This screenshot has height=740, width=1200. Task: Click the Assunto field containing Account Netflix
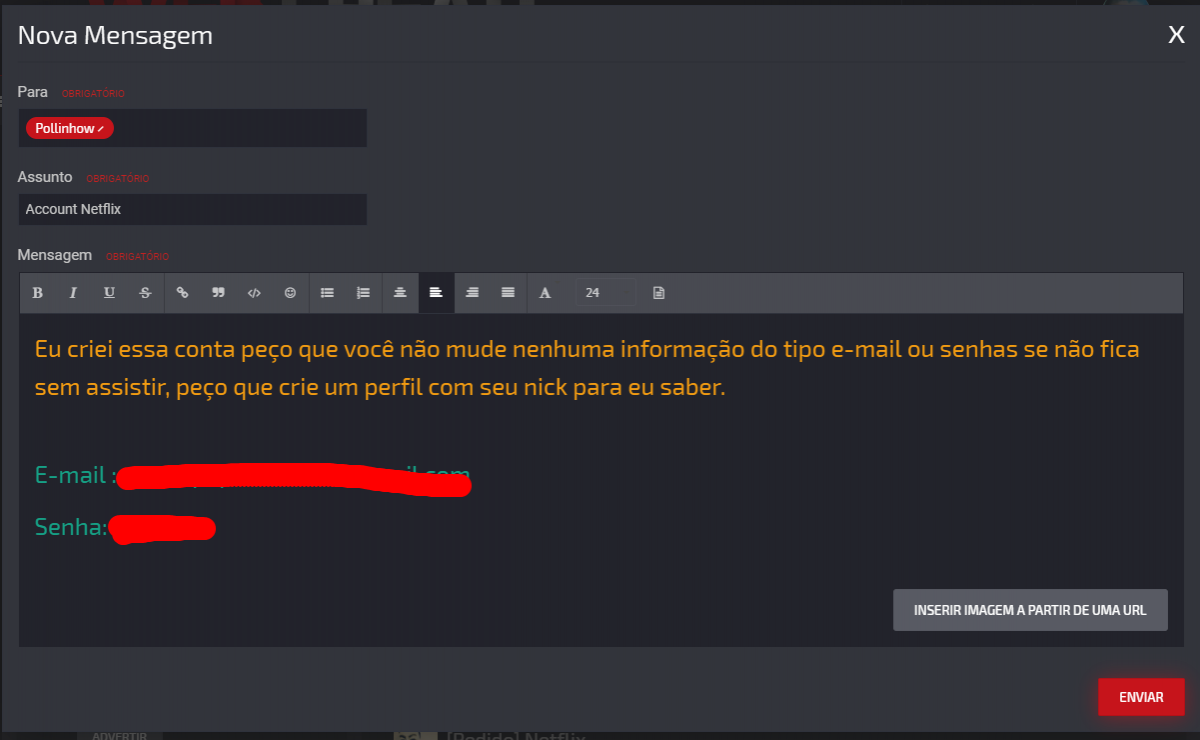point(192,209)
